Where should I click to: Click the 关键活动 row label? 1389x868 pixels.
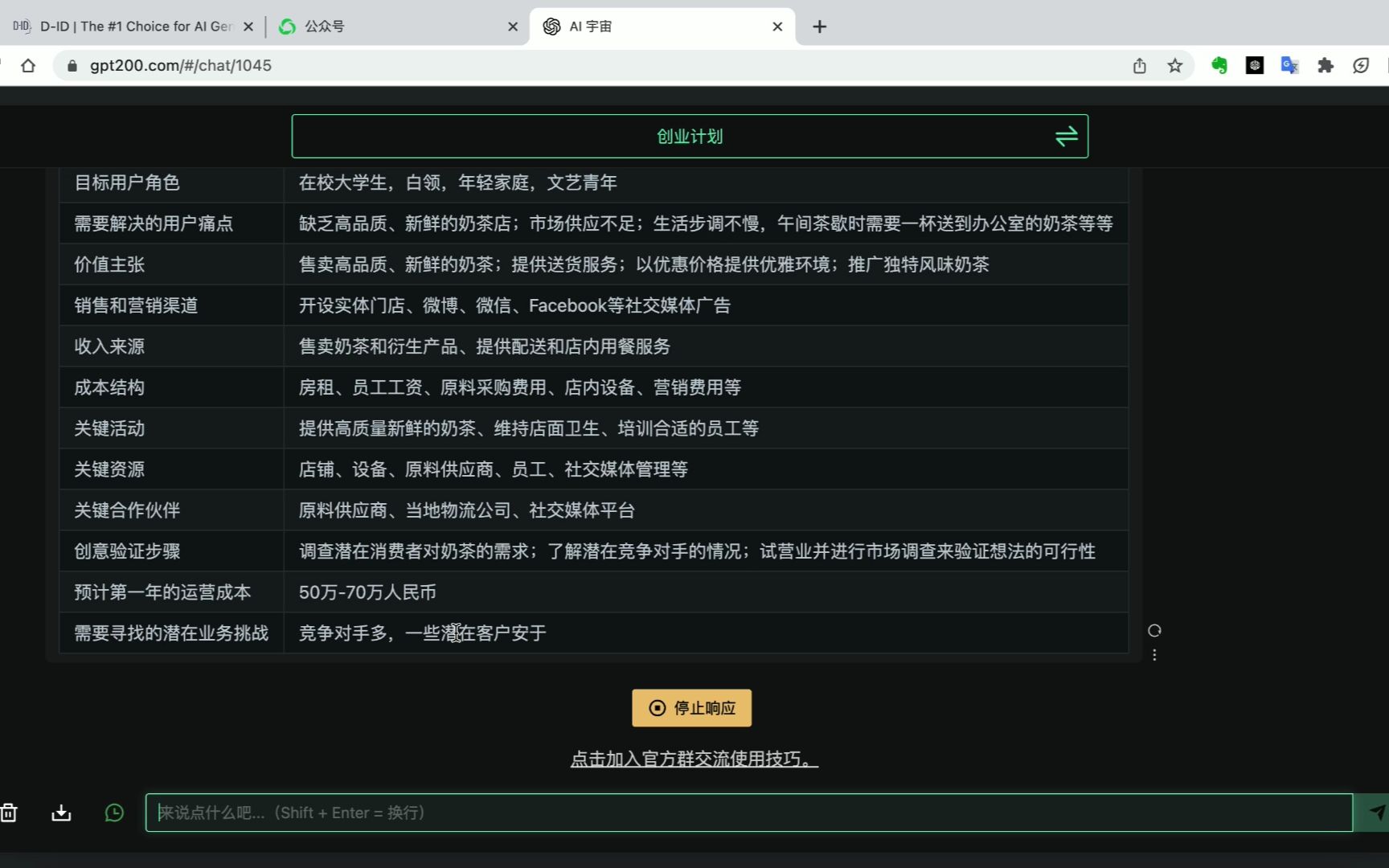point(109,428)
